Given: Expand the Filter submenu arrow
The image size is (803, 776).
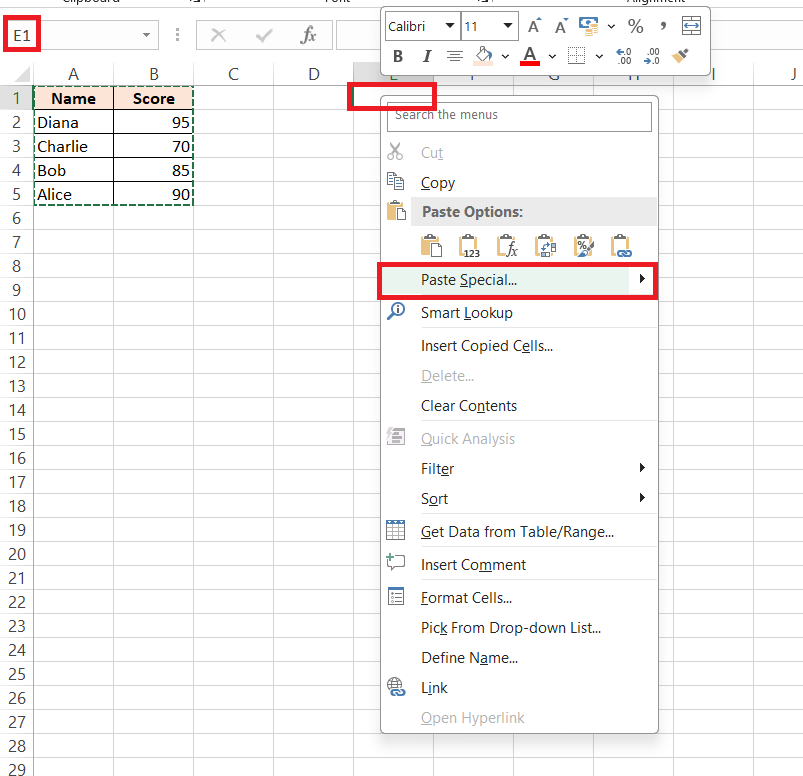Looking at the screenshot, I should 642,468.
